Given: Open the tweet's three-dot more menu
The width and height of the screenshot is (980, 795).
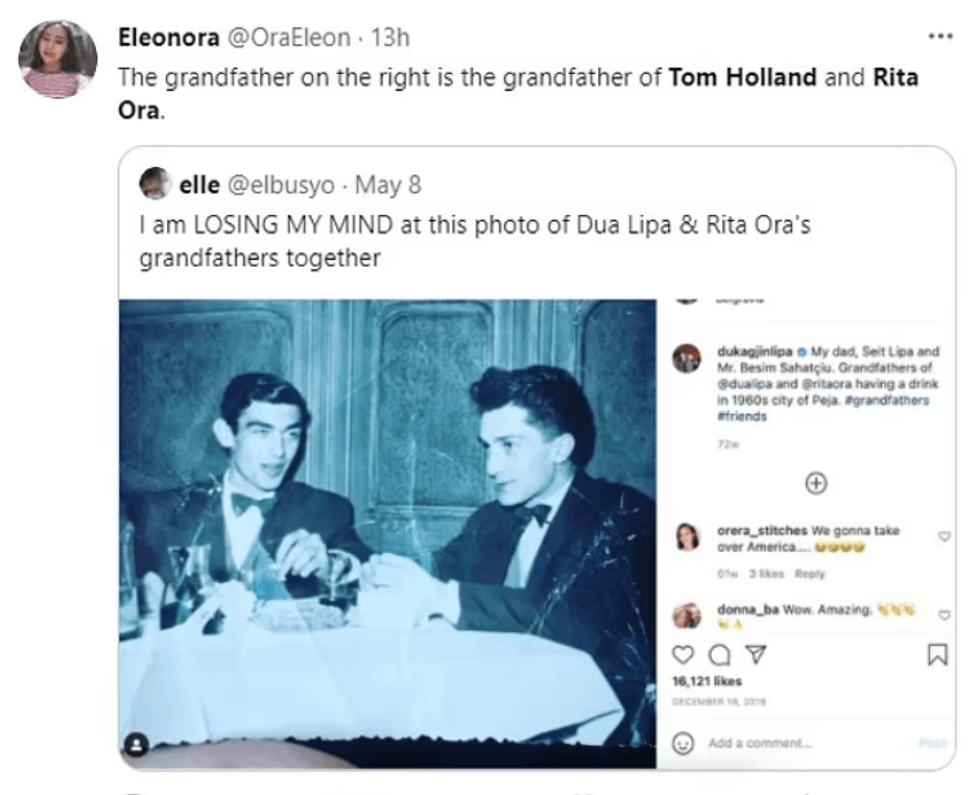Looking at the screenshot, I should tap(940, 36).
